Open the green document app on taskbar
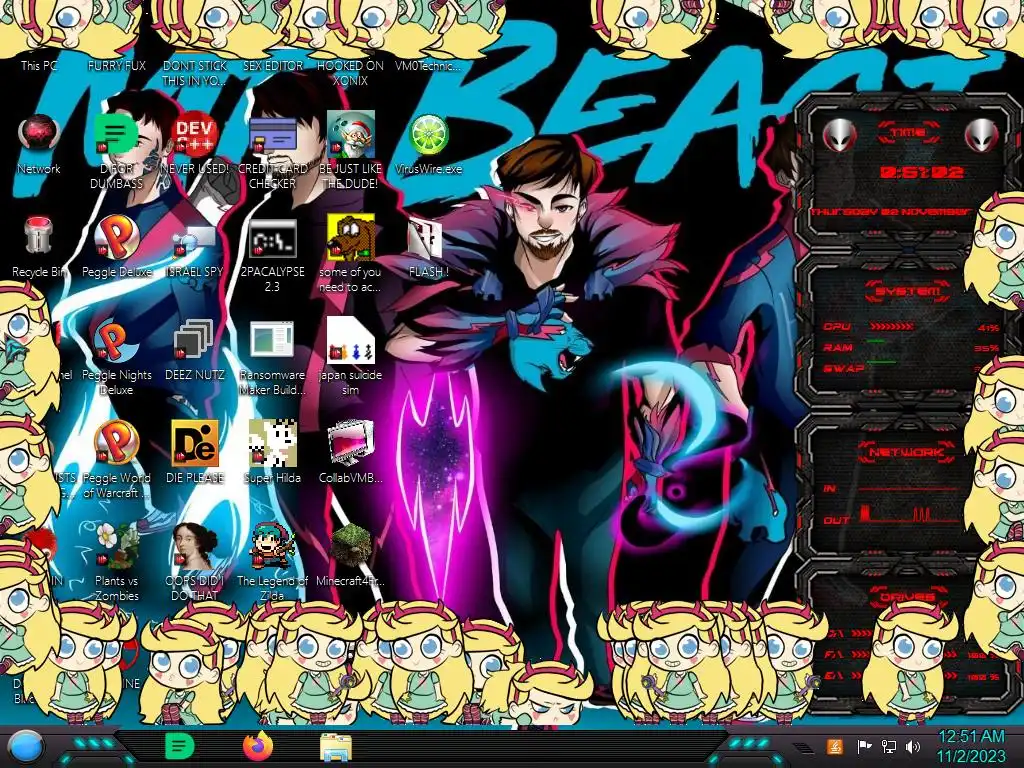 point(179,746)
